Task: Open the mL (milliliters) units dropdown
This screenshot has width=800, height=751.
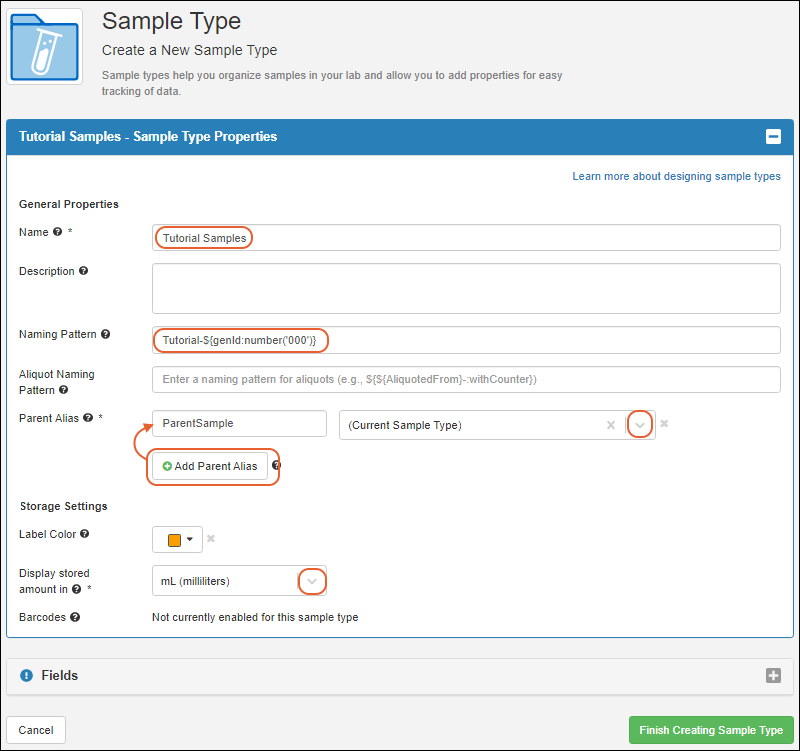Action: tap(312, 581)
